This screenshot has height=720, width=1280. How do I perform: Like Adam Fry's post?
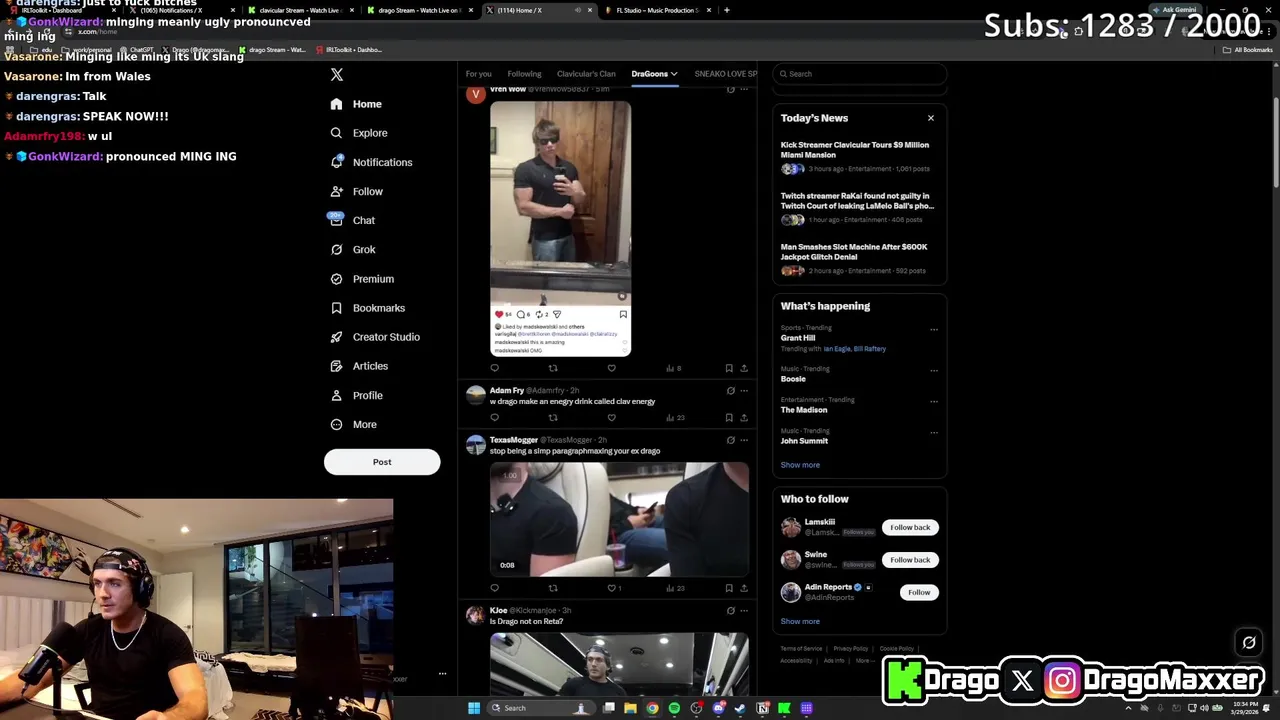[612, 418]
